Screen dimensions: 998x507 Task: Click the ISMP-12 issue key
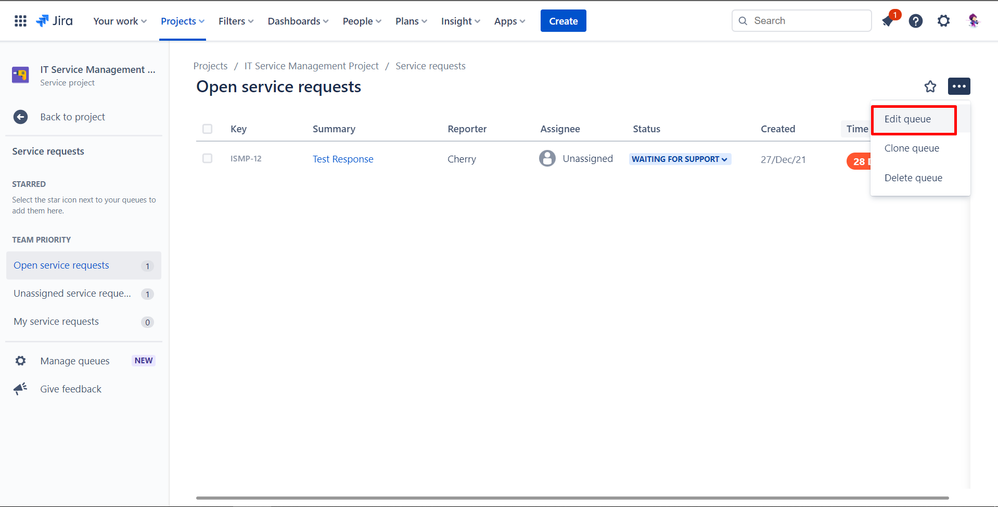tap(246, 158)
